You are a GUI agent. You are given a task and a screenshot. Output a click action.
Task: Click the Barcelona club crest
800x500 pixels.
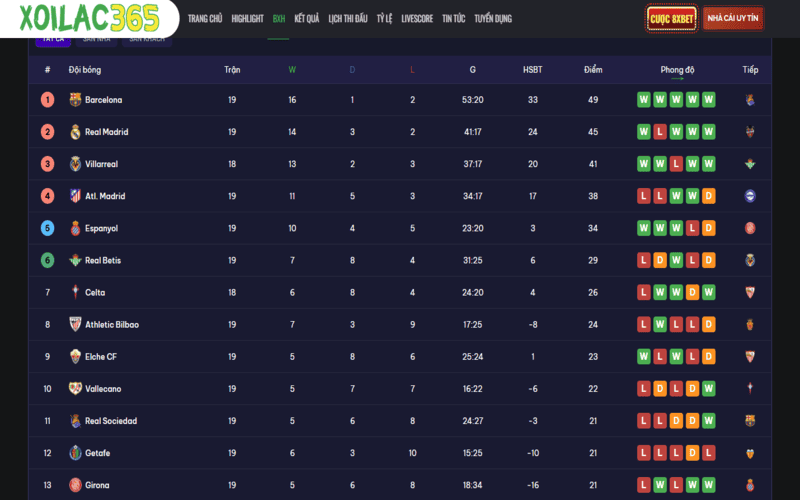75,100
